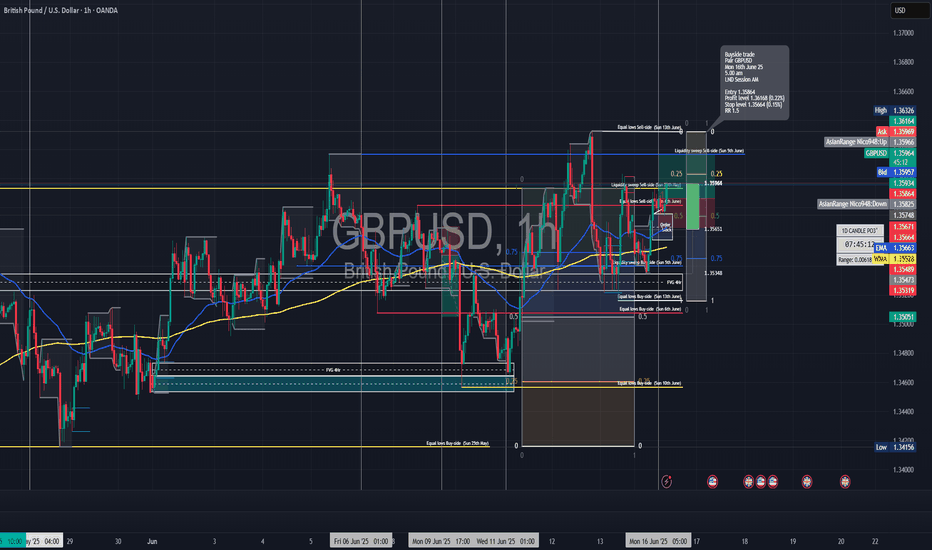Select Equal lows Buy-side (Sun 6th June) label
932x550 pixels.
pos(650,309)
